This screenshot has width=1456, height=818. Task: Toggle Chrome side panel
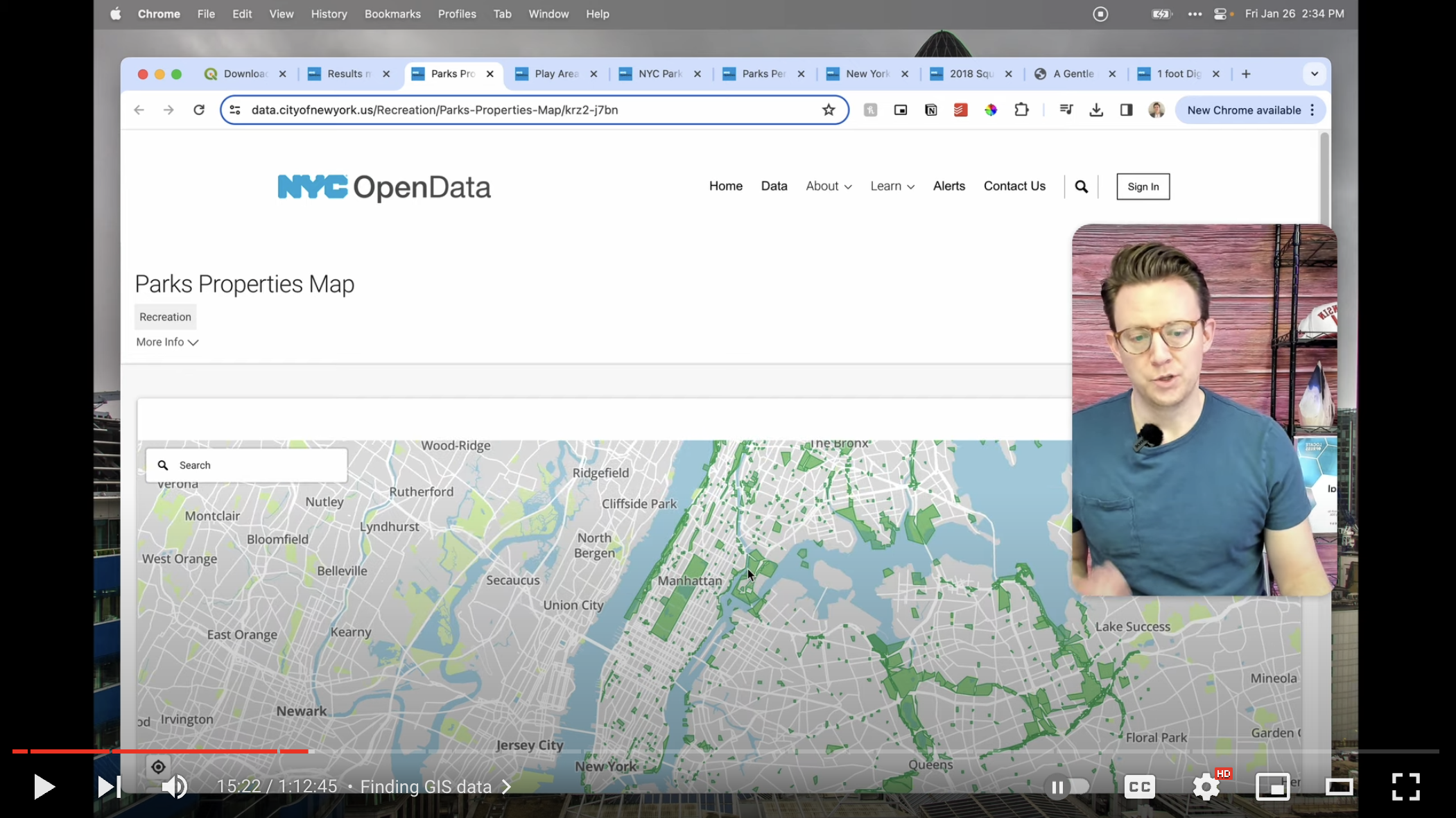click(1127, 110)
